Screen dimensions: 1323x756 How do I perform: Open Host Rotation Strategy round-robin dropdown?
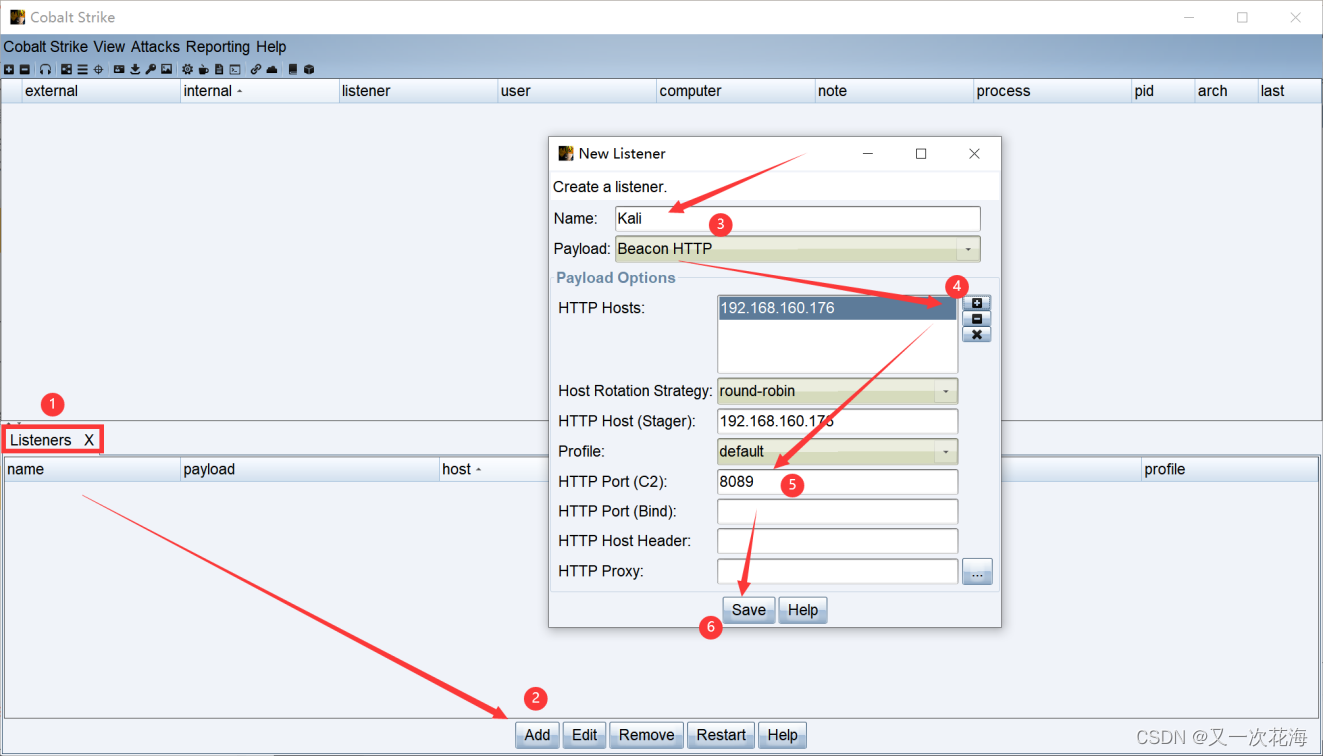[x=837, y=391]
